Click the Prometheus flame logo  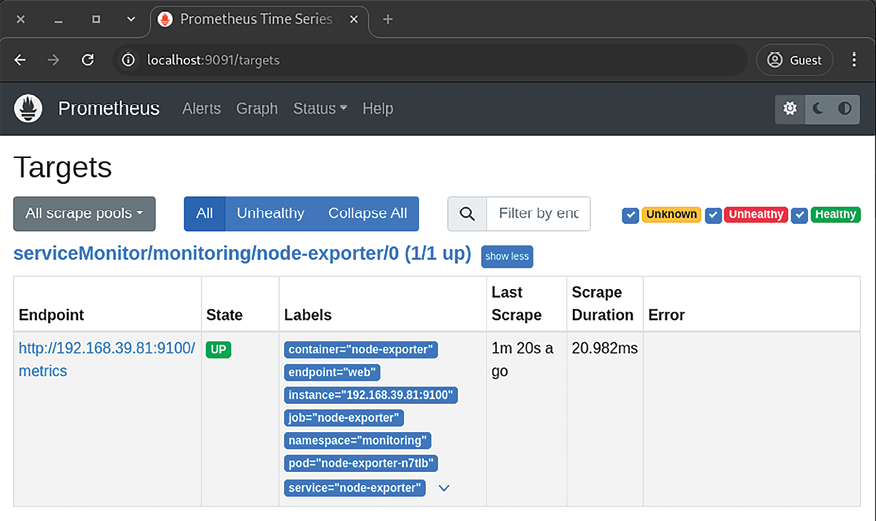pos(29,109)
